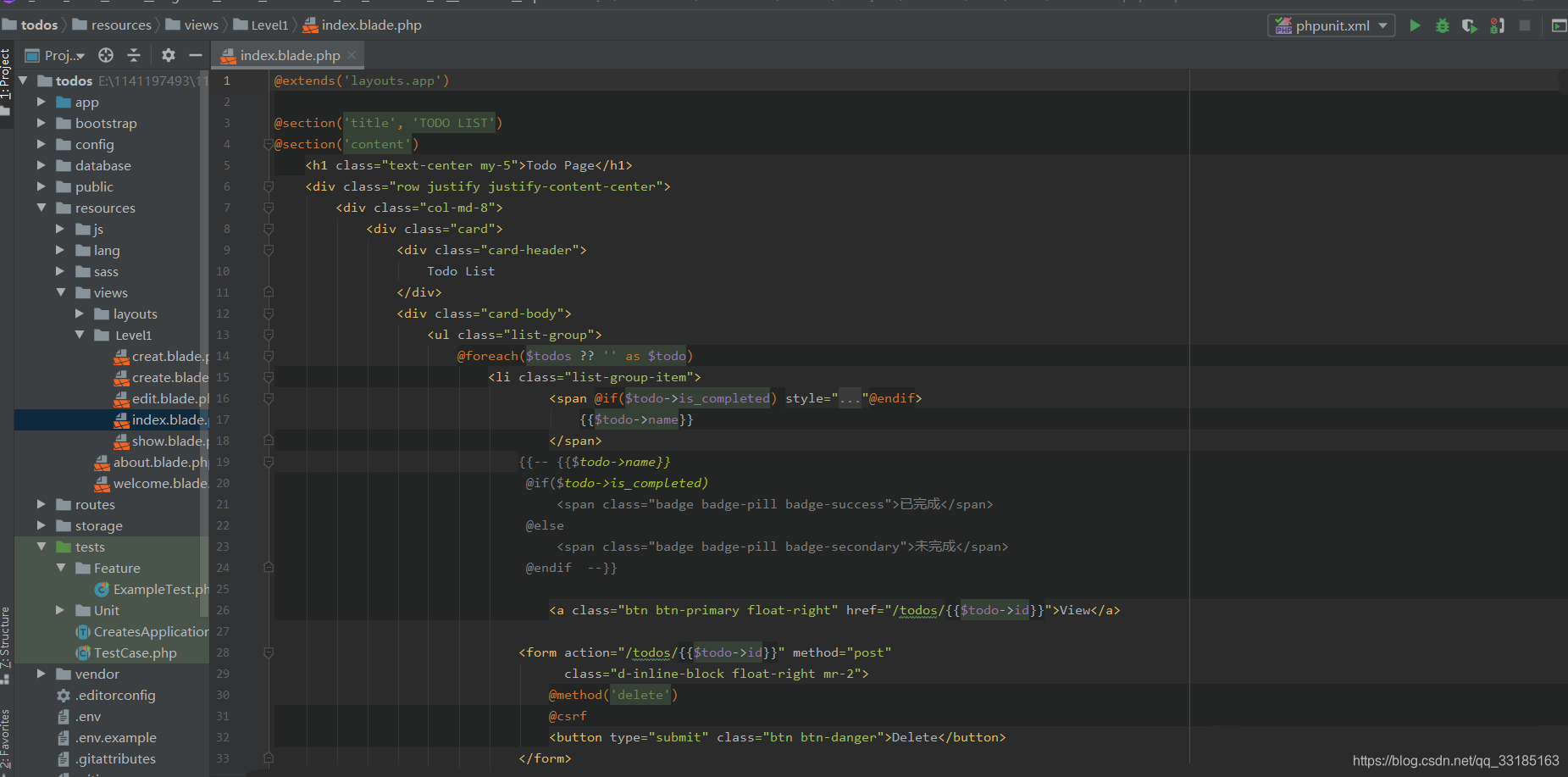The width and height of the screenshot is (1568, 777).
Task: Click the tests folder icon
Action: (x=64, y=547)
